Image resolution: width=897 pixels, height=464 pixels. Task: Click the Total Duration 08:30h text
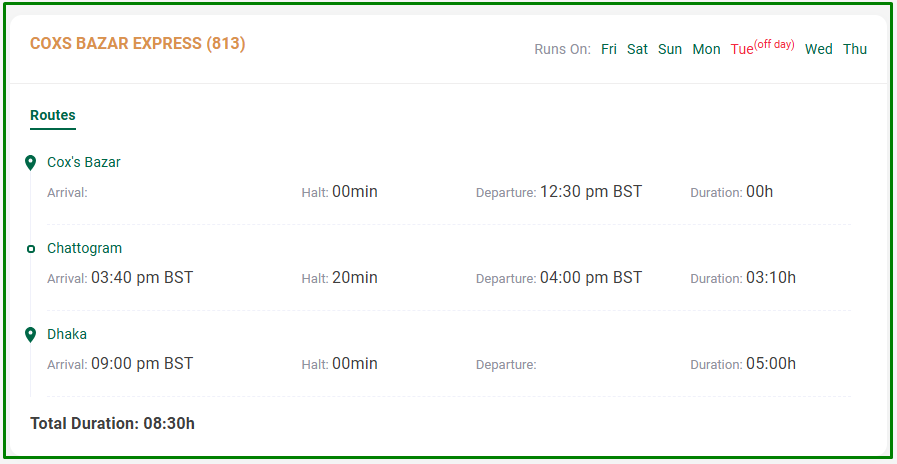click(x=113, y=424)
